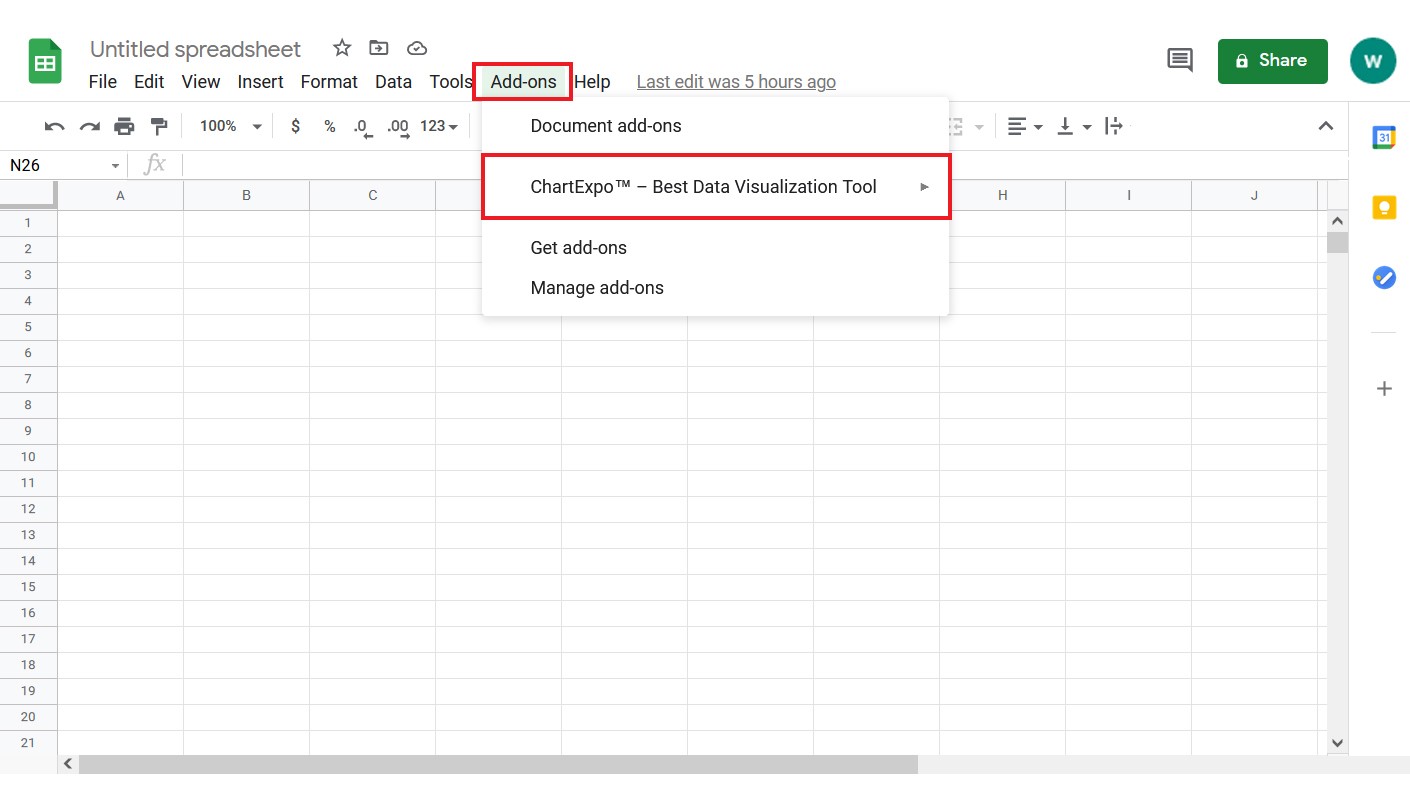This screenshot has height=800, width=1410.
Task: Open the Data menu
Action: 393,82
